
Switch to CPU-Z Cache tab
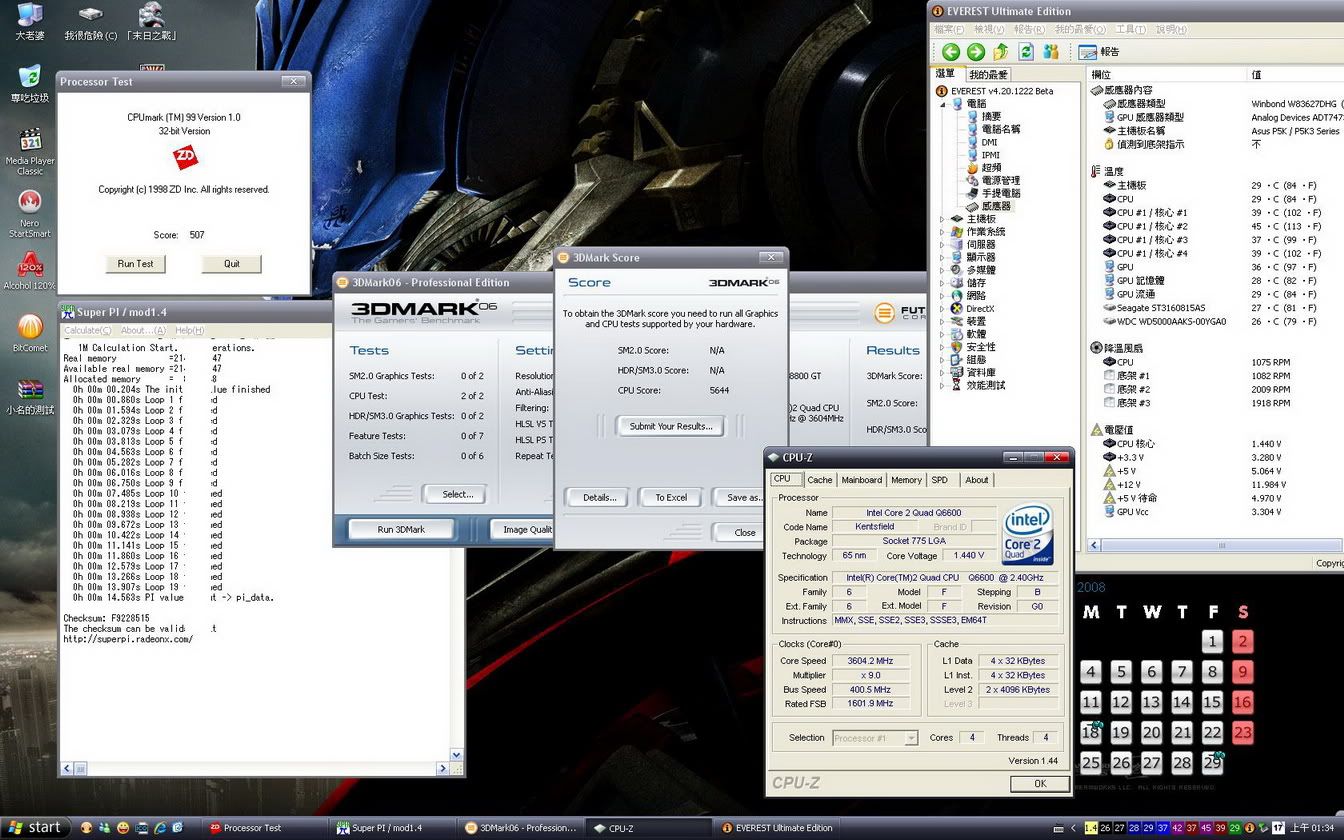click(x=820, y=480)
